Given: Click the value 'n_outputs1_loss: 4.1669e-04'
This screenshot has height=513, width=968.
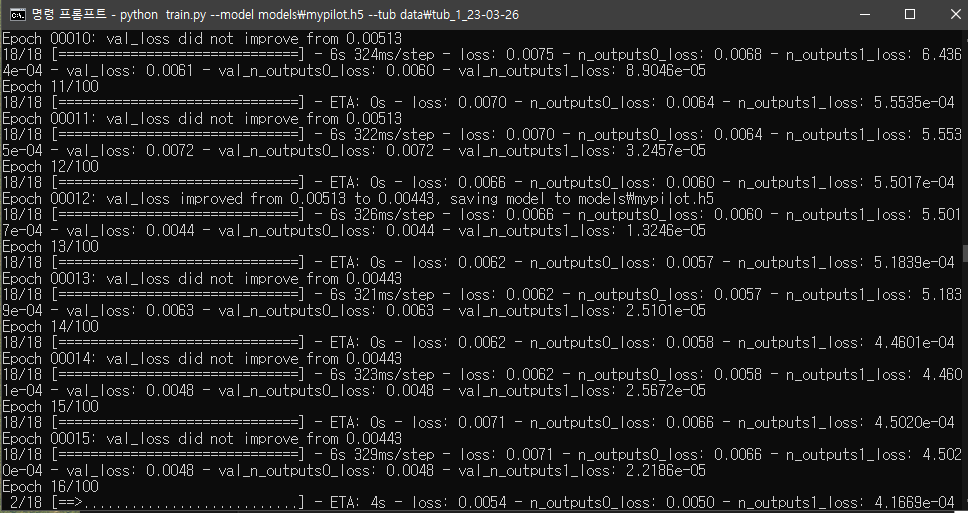Looking at the screenshot, I should coord(846,503).
